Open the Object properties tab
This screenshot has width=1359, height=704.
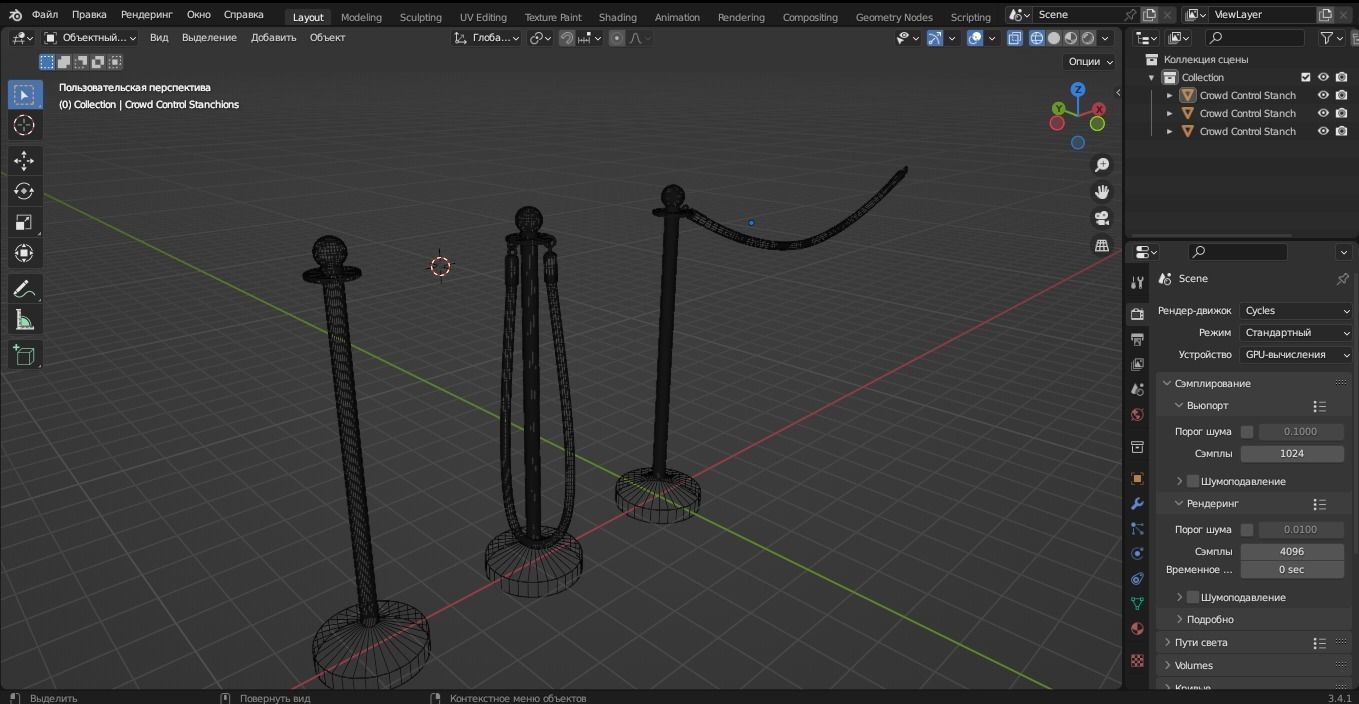tap(1137, 479)
